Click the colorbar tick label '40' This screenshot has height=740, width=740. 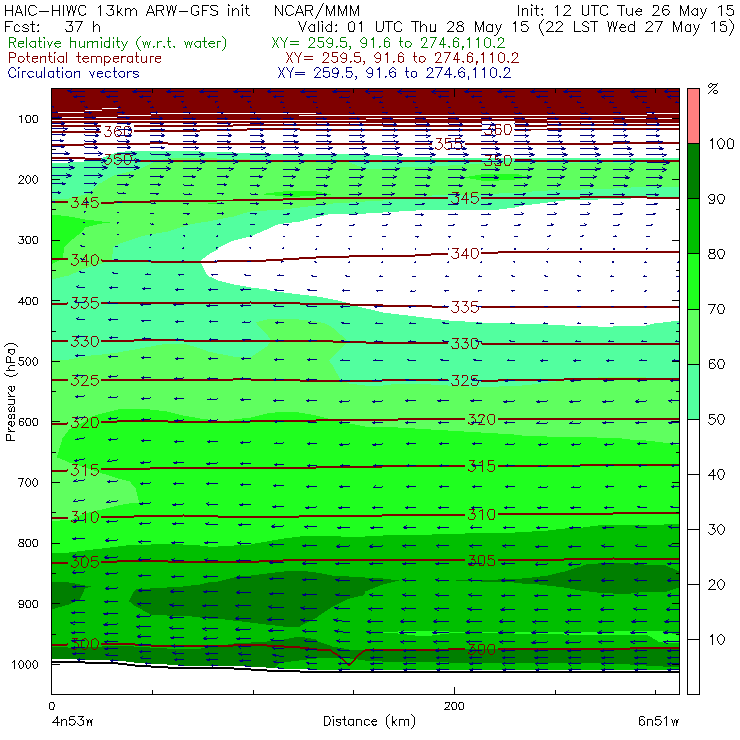click(x=716, y=475)
